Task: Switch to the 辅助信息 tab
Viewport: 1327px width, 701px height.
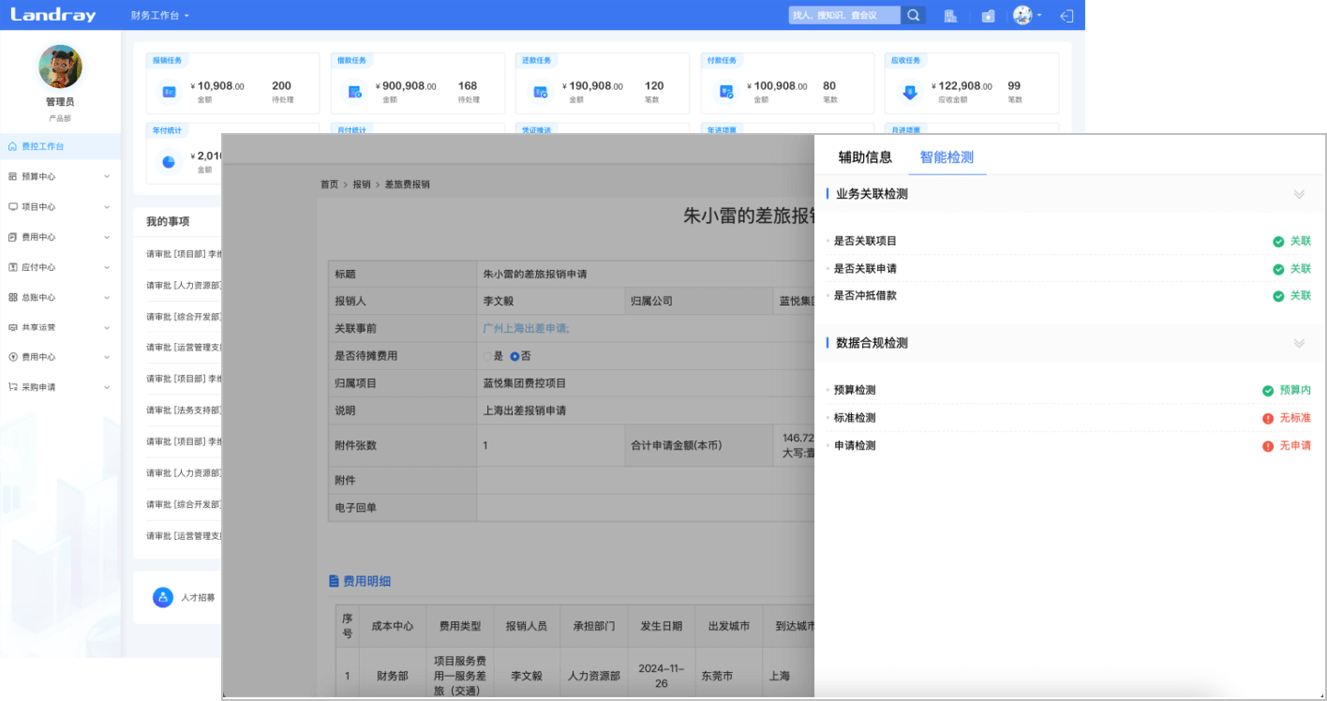Action: [x=865, y=157]
